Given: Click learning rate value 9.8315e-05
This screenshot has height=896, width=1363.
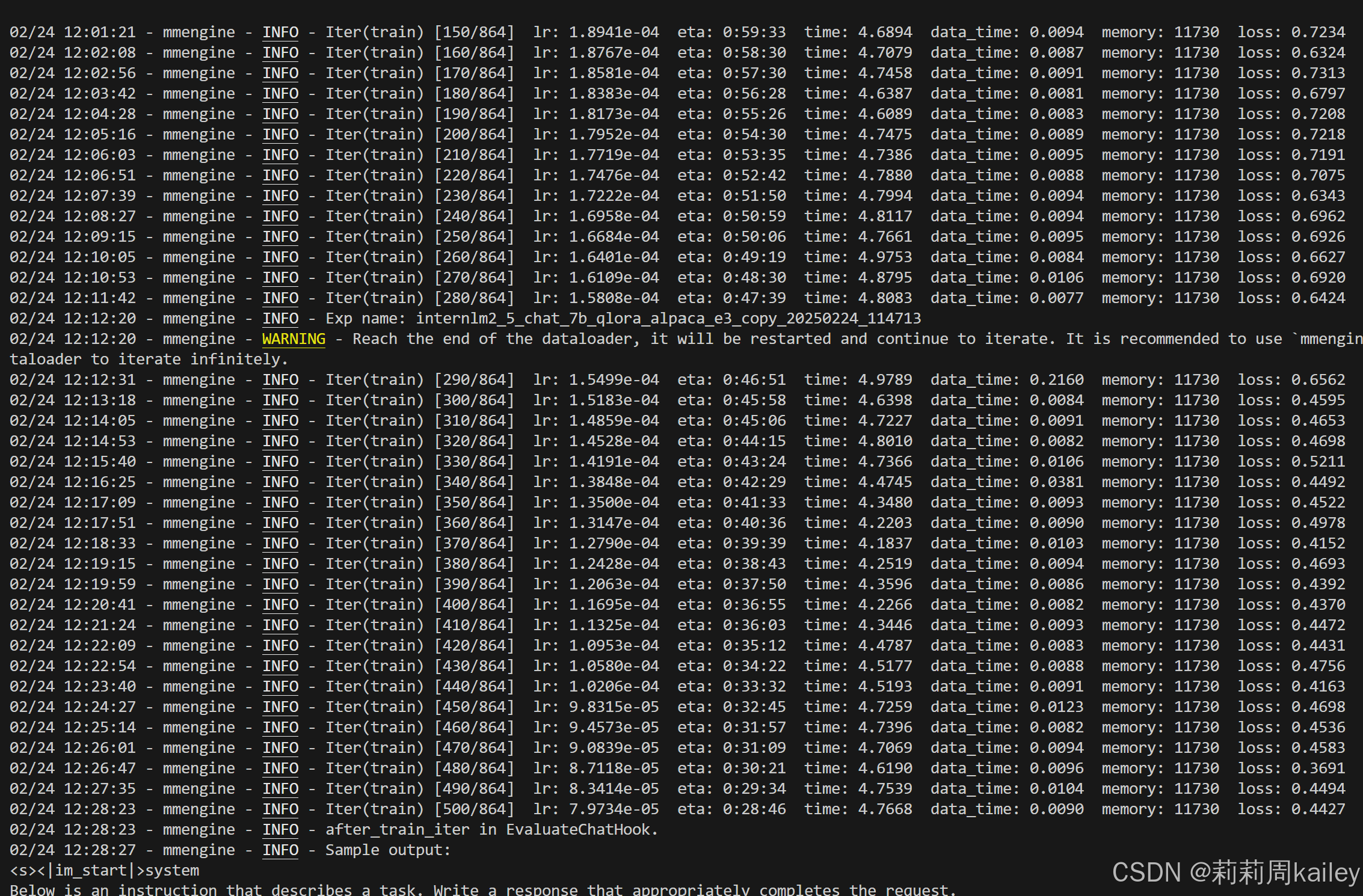Looking at the screenshot, I should (614, 707).
